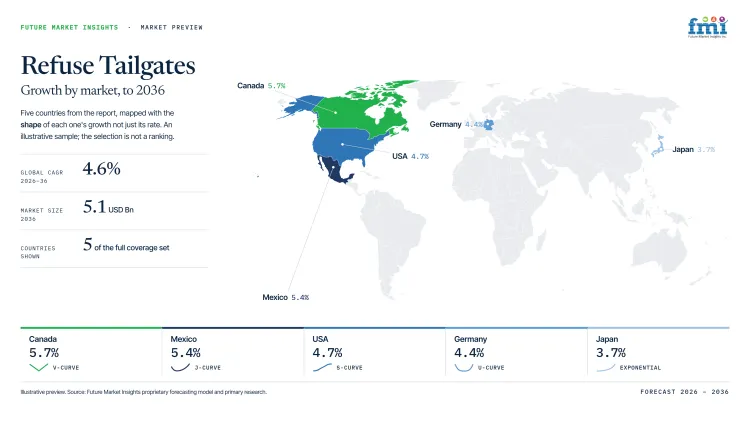Click Future Market Insights header text
This screenshot has width=750, height=421.
click(x=69, y=27)
